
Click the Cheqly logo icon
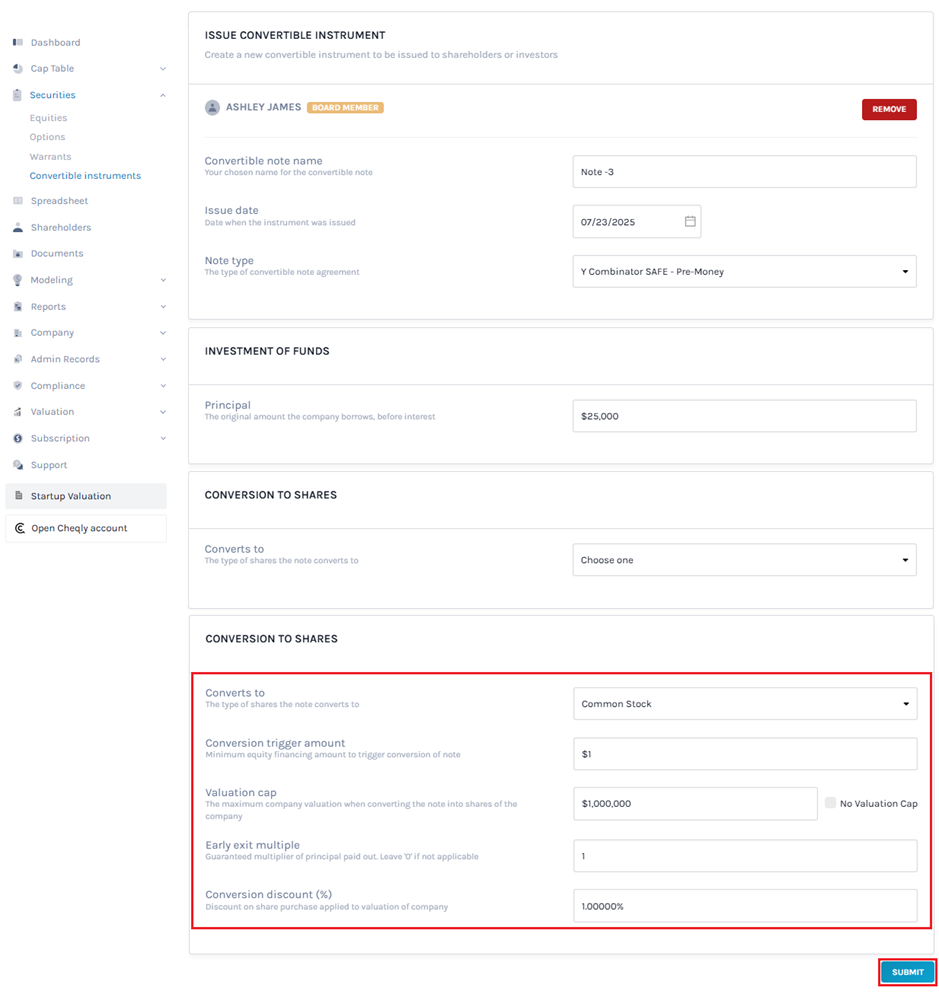pyautogui.click(x=20, y=528)
